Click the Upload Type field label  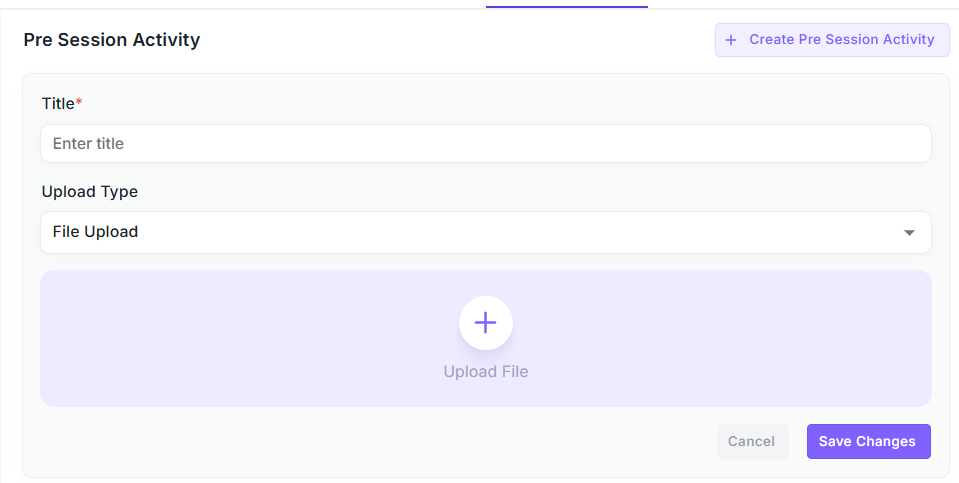point(90,191)
